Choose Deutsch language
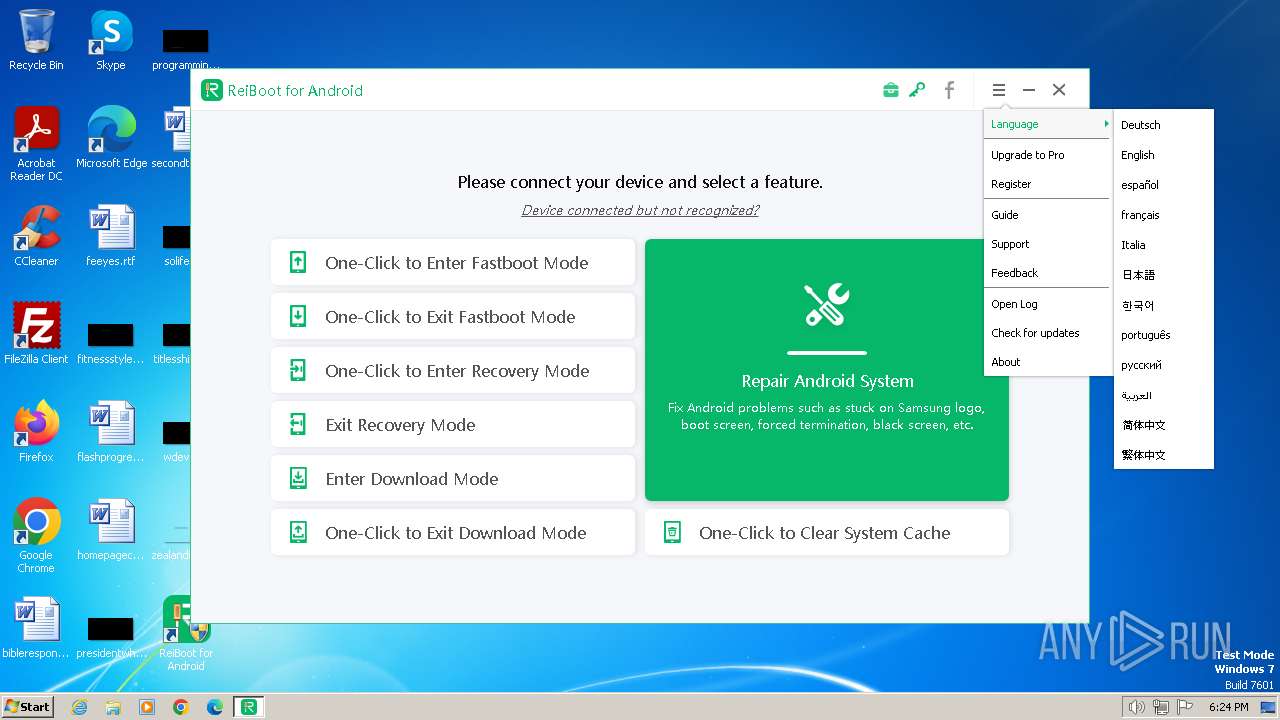1280x720 pixels. click(1164, 125)
